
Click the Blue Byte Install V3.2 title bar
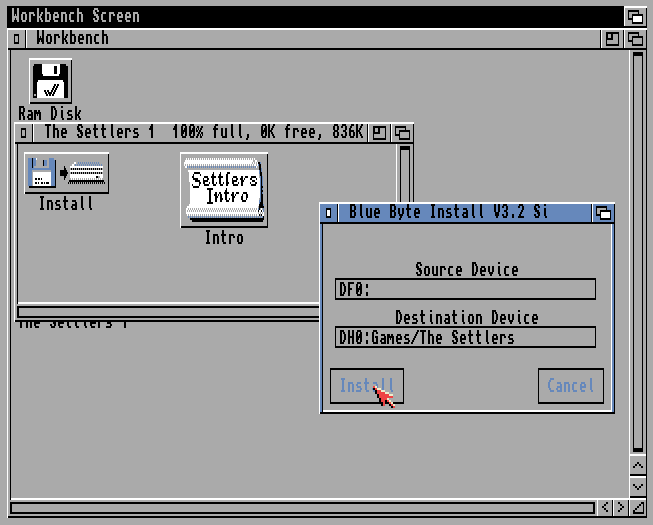[465, 213]
